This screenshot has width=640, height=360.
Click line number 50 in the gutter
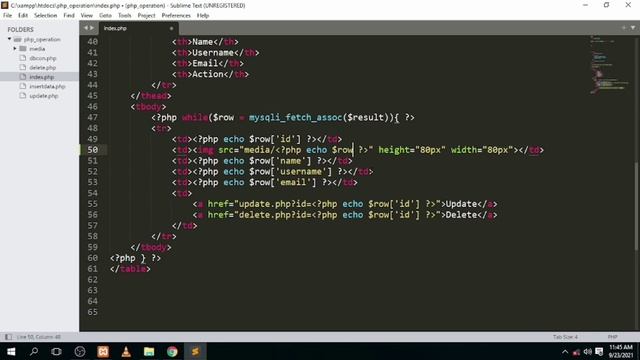click(93, 150)
